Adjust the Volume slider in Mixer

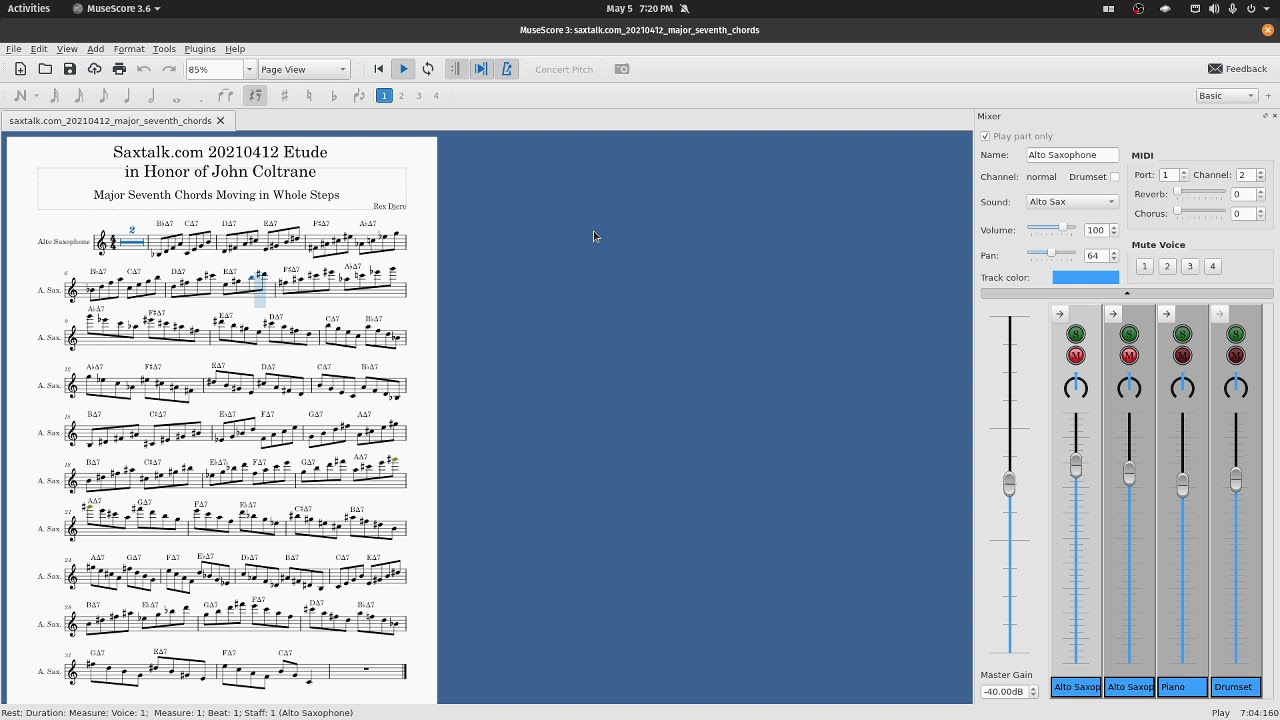pos(1051,229)
